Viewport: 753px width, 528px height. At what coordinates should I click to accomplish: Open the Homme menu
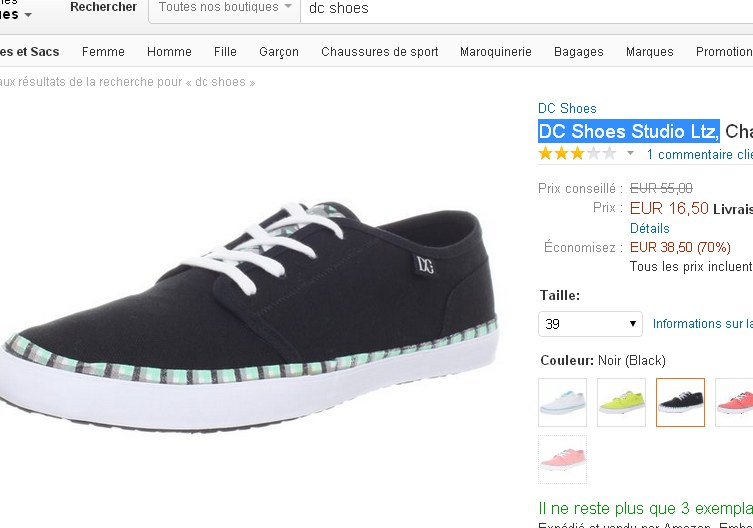pos(169,51)
